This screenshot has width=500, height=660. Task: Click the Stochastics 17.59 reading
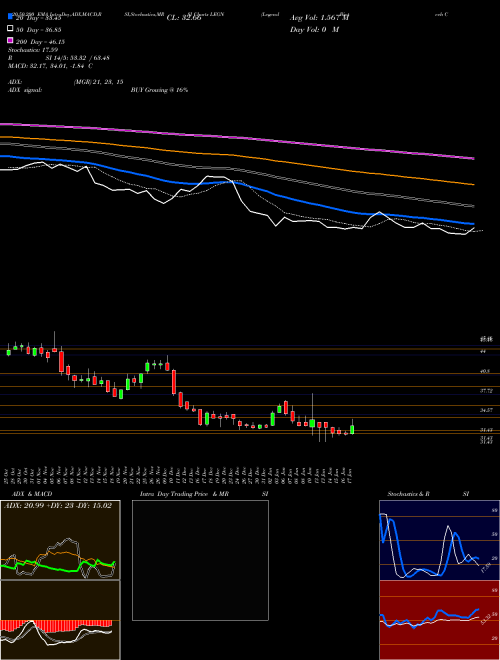33,50
